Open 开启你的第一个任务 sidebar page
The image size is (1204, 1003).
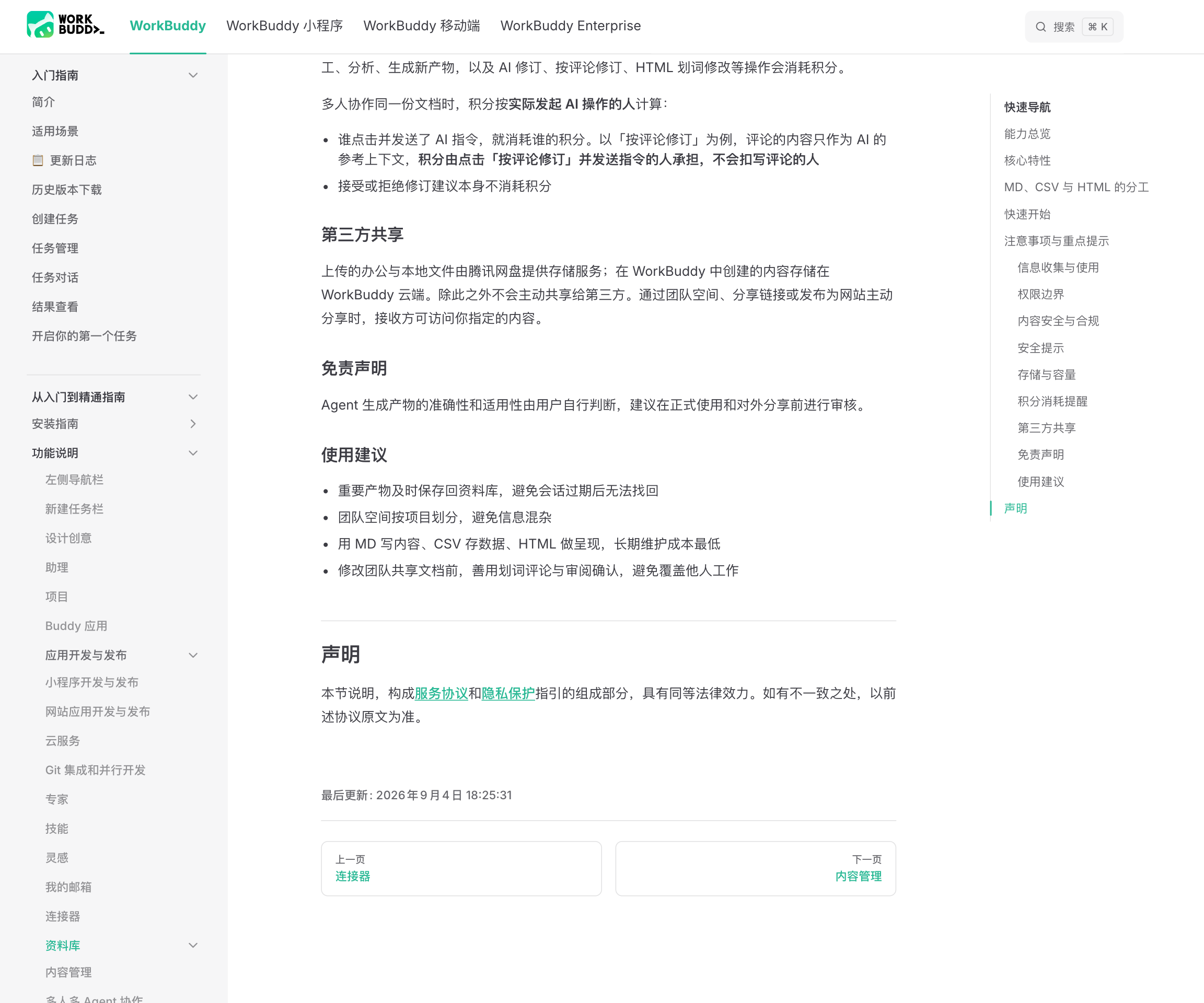pos(84,336)
